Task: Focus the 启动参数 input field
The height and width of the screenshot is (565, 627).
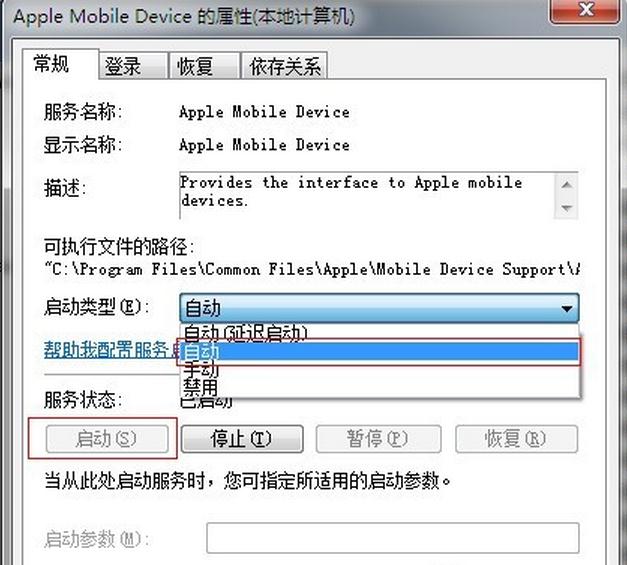Action: (x=393, y=538)
